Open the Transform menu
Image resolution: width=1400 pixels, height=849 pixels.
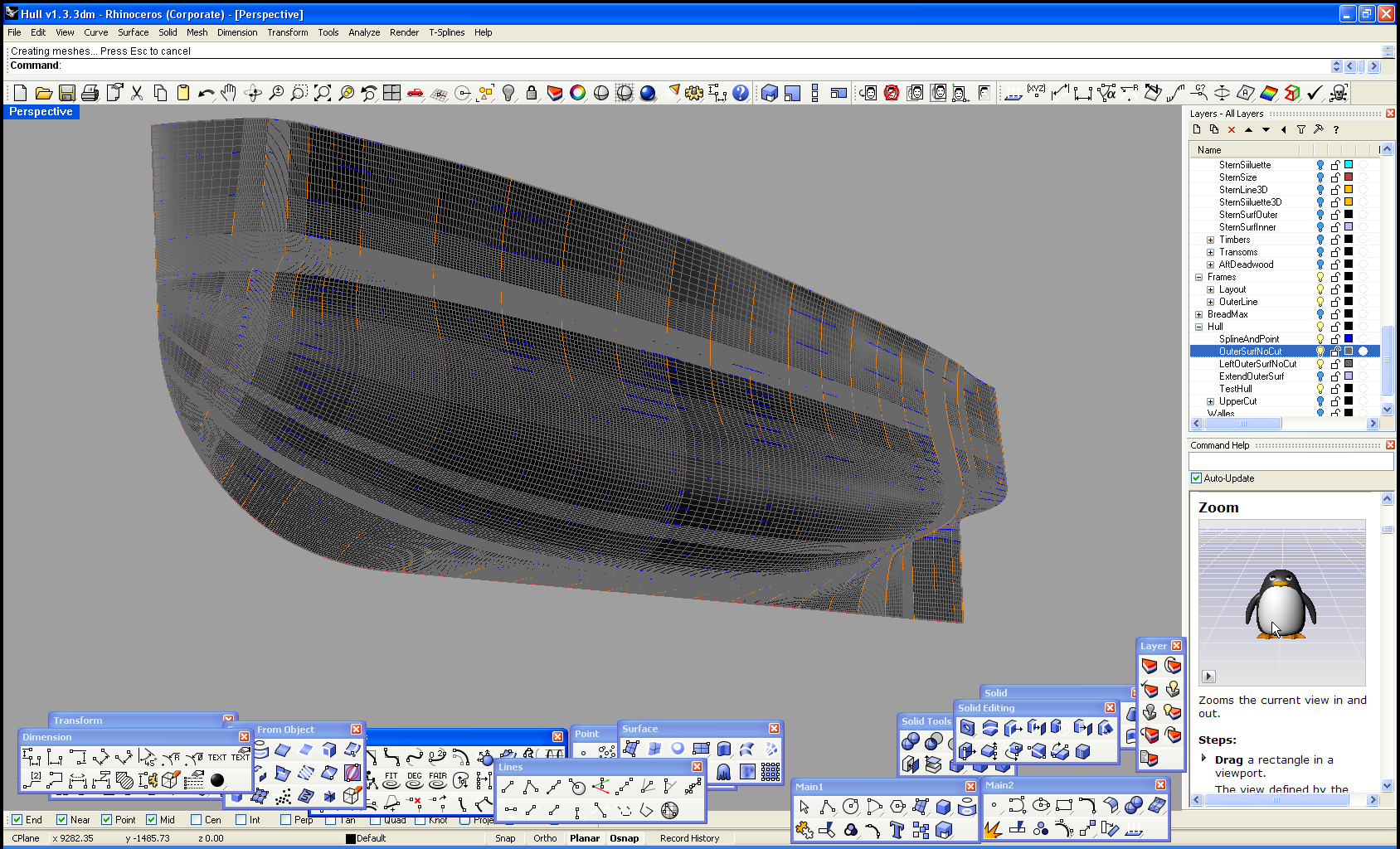287,32
